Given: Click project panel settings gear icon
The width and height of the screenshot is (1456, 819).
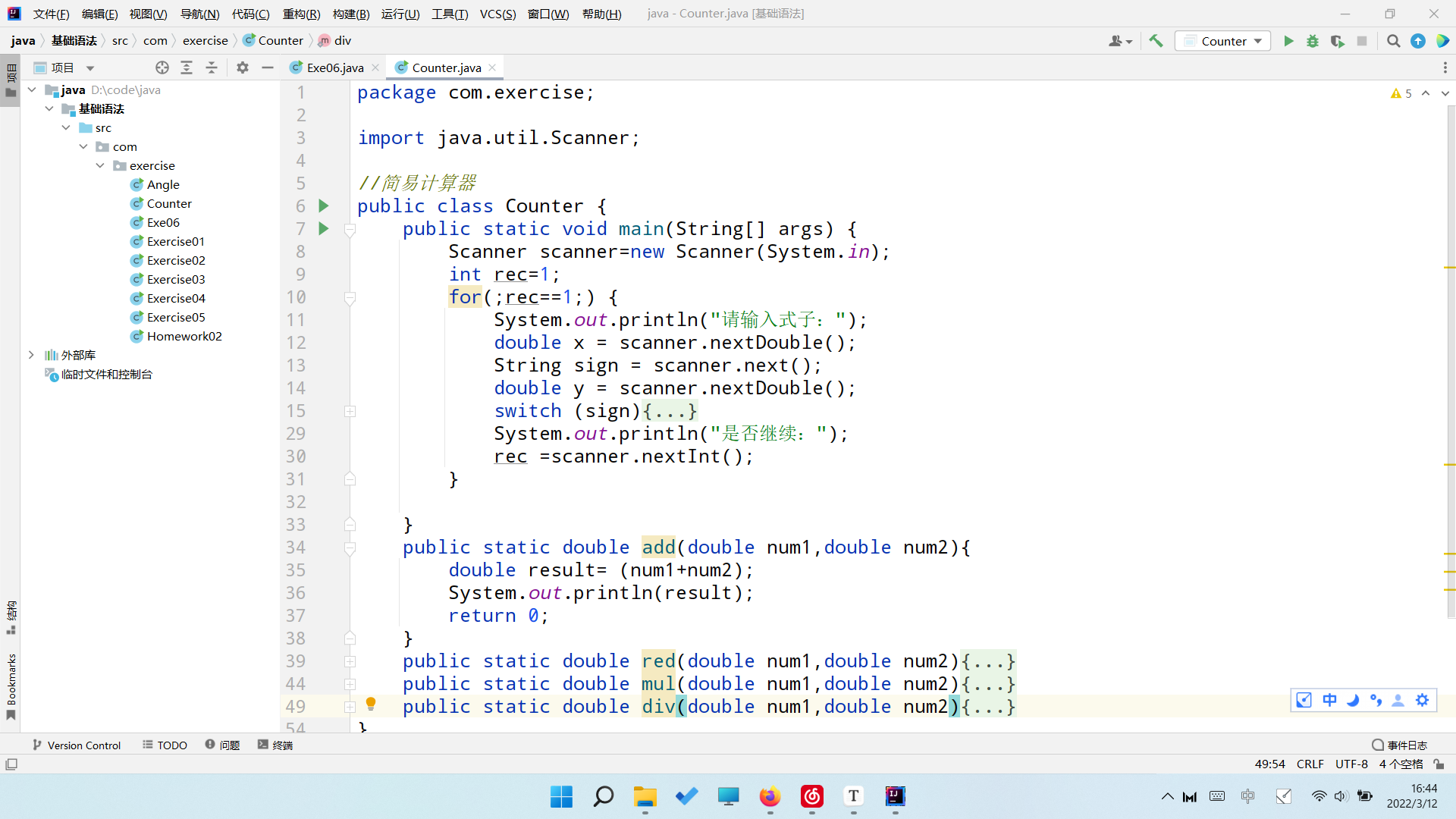Looking at the screenshot, I should [243, 67].
